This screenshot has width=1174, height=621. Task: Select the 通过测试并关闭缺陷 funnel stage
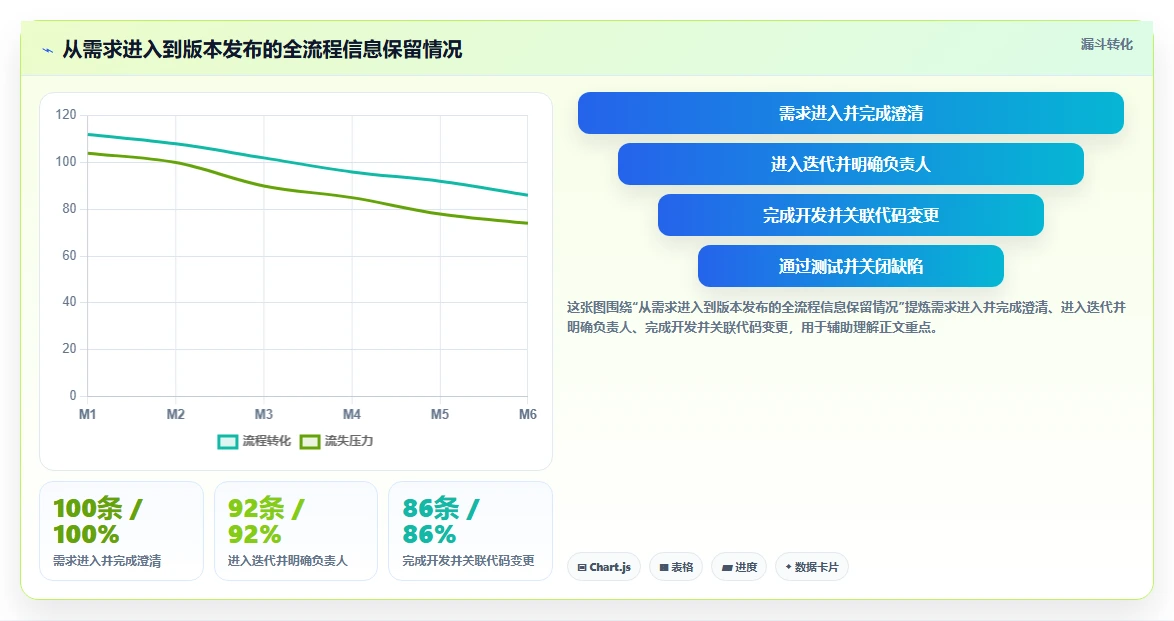tap(851, 266)
